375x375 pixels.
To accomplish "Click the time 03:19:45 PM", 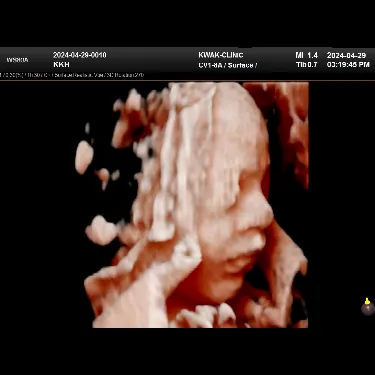I will [x=348, y=65].
